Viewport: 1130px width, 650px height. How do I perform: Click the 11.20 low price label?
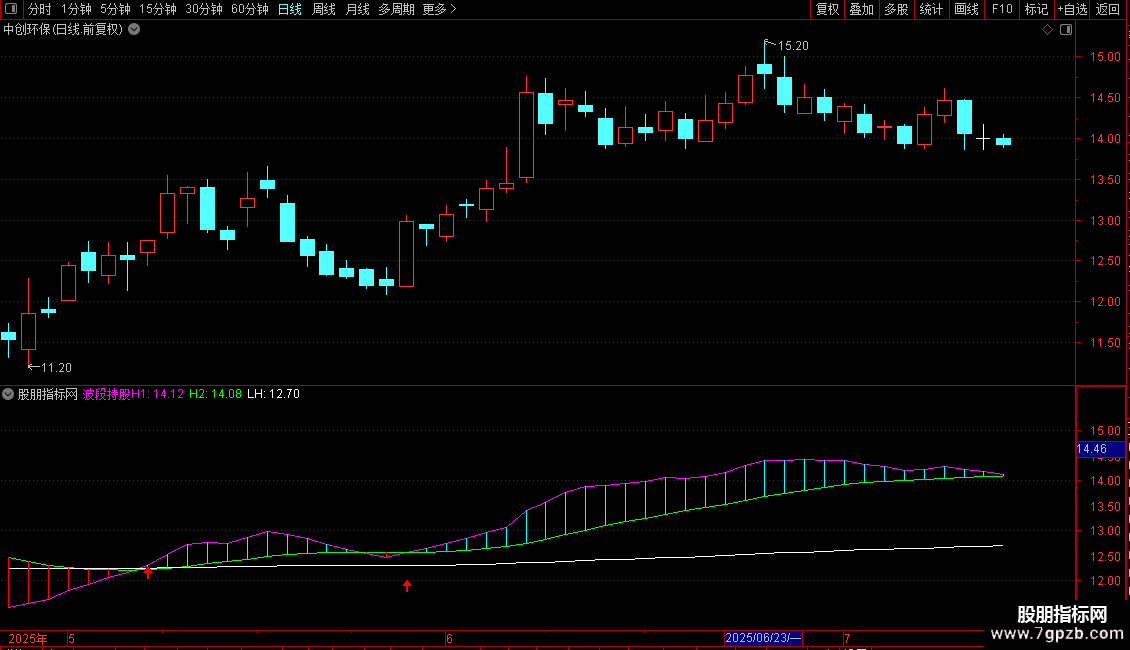[56, 368]
